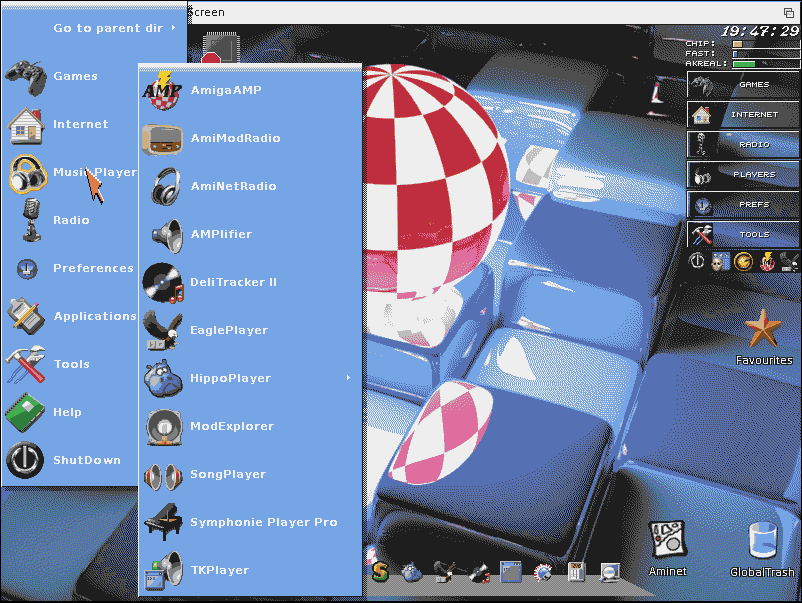This screenshot has height=603, width=802.
Task: Click the PREFS button in right panel
Action: (743, 205)
